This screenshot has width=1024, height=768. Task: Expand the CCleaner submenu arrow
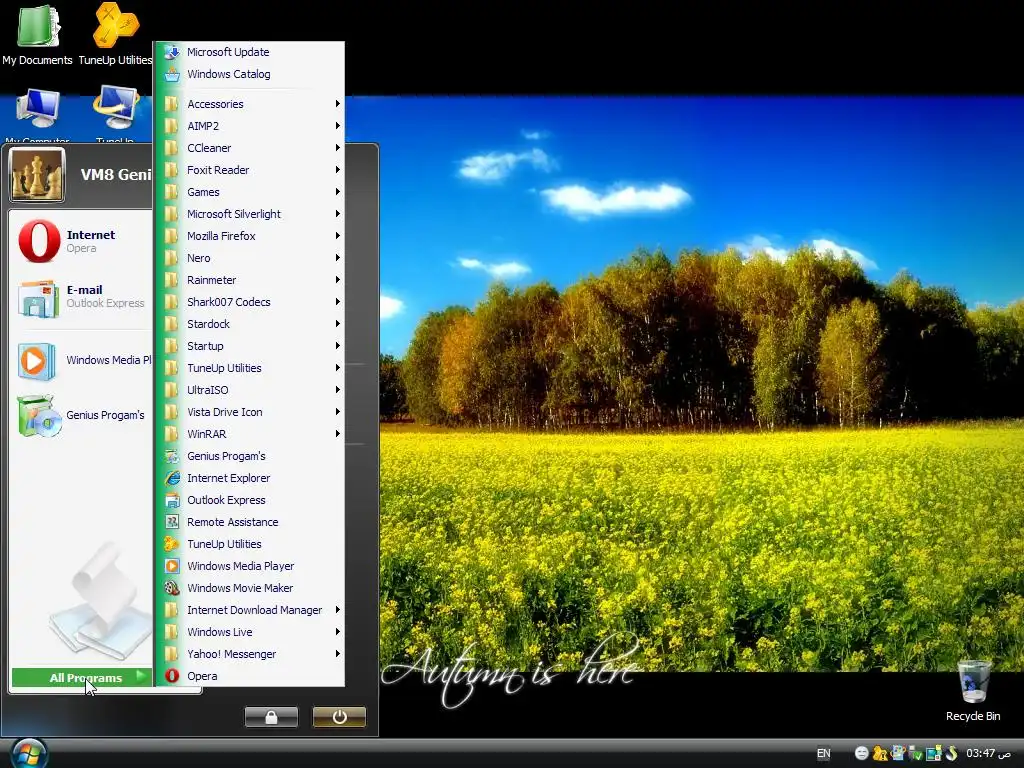(x=338, y=148)
